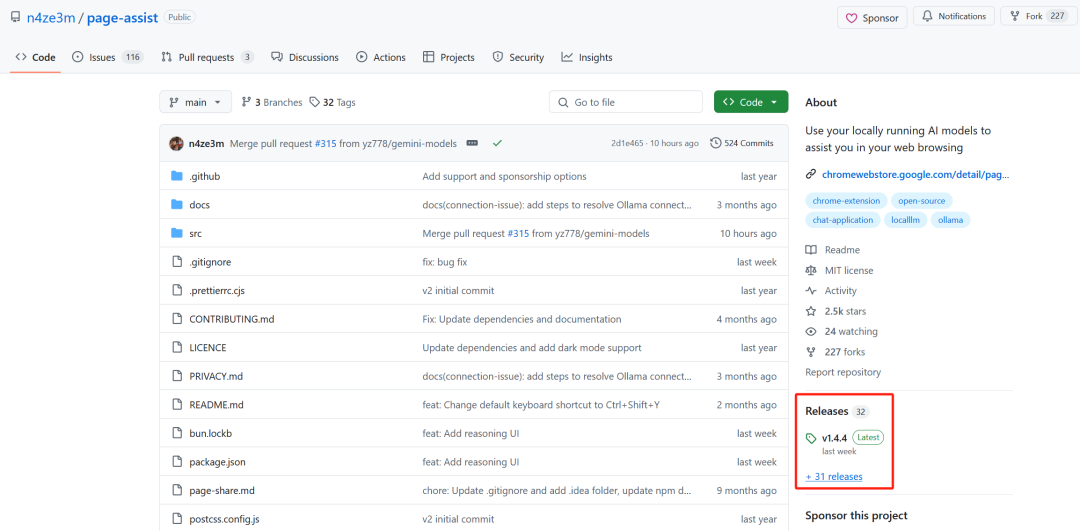View the 32 Tags link

[x=333, y=102]
